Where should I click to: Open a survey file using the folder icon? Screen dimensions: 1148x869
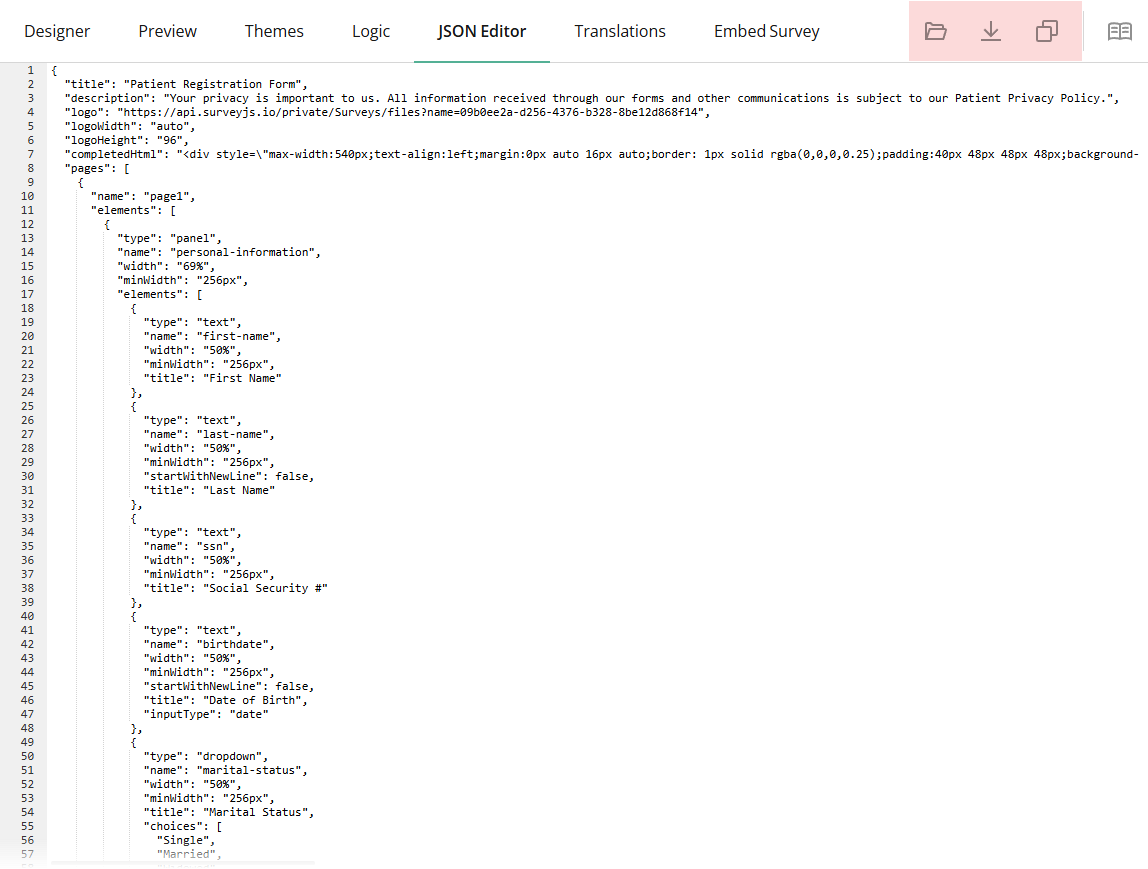936,31
